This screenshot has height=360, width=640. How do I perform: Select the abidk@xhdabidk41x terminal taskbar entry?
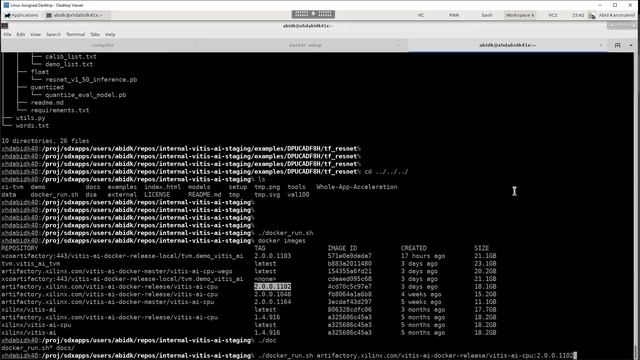pos(76,15)
